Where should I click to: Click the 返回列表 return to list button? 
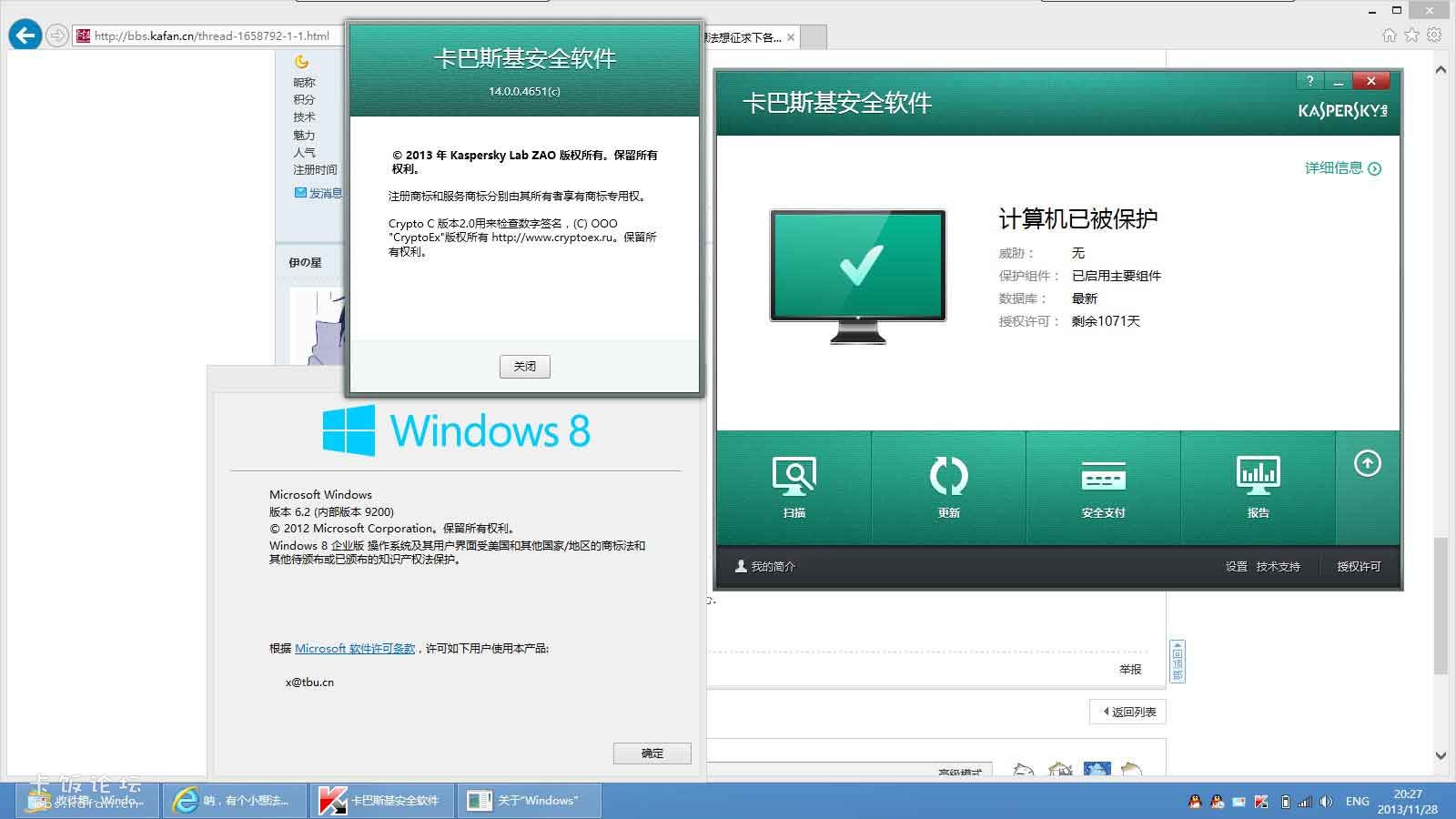click(1128, 712)
